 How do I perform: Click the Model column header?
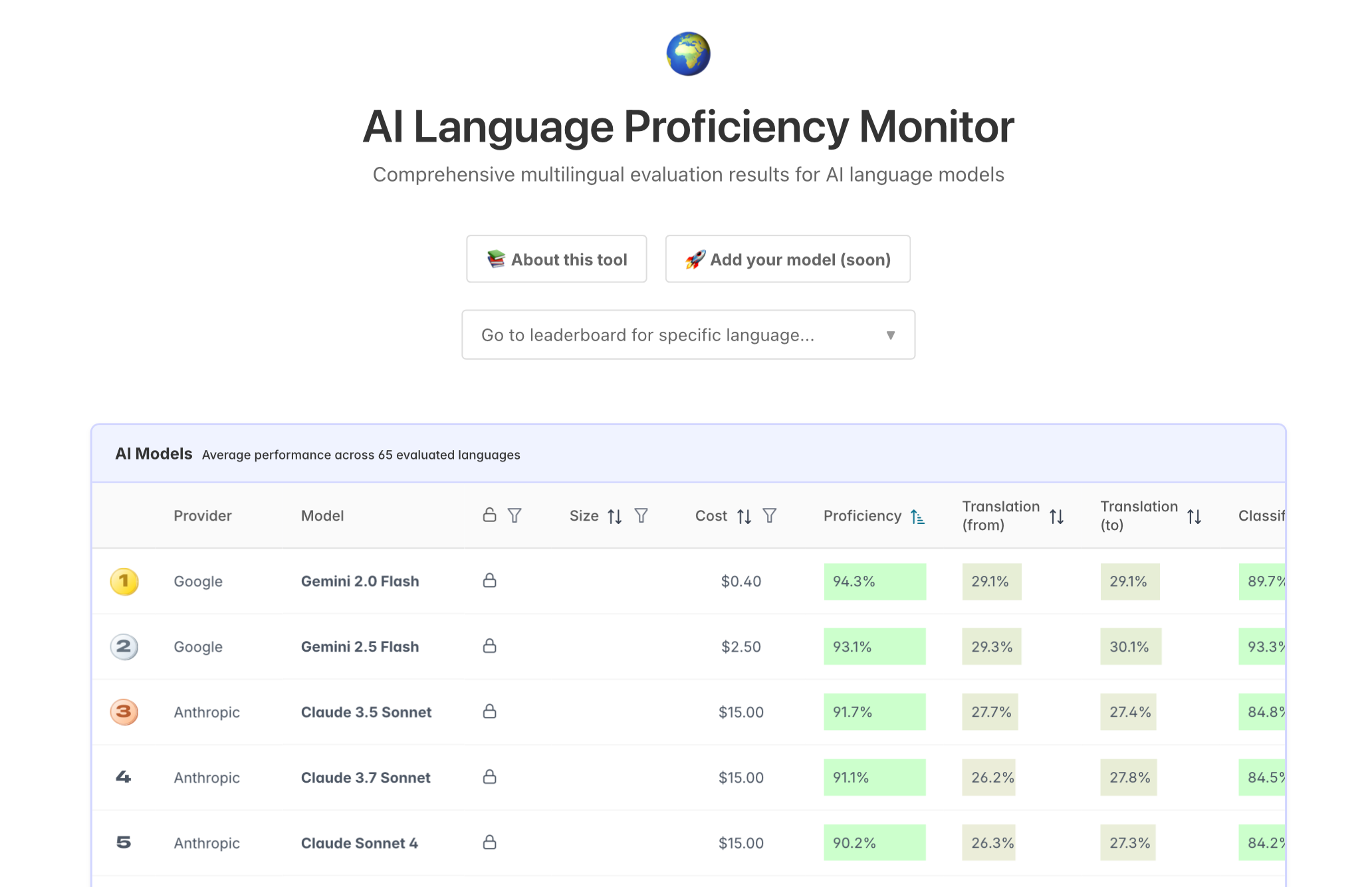[x=322, y=515]
